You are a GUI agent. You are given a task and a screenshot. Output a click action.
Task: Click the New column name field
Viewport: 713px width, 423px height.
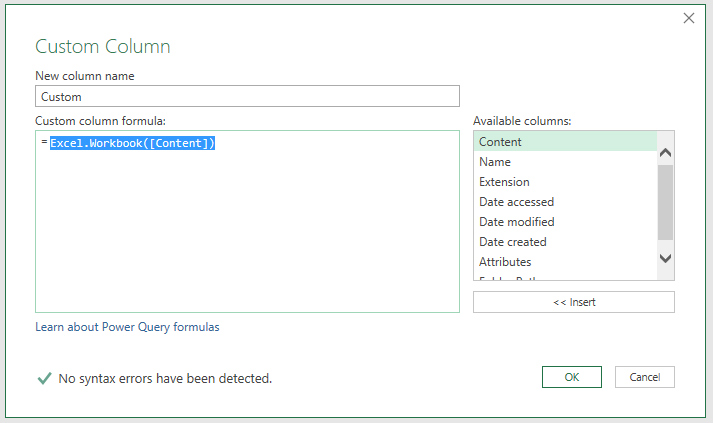[247, 96]
